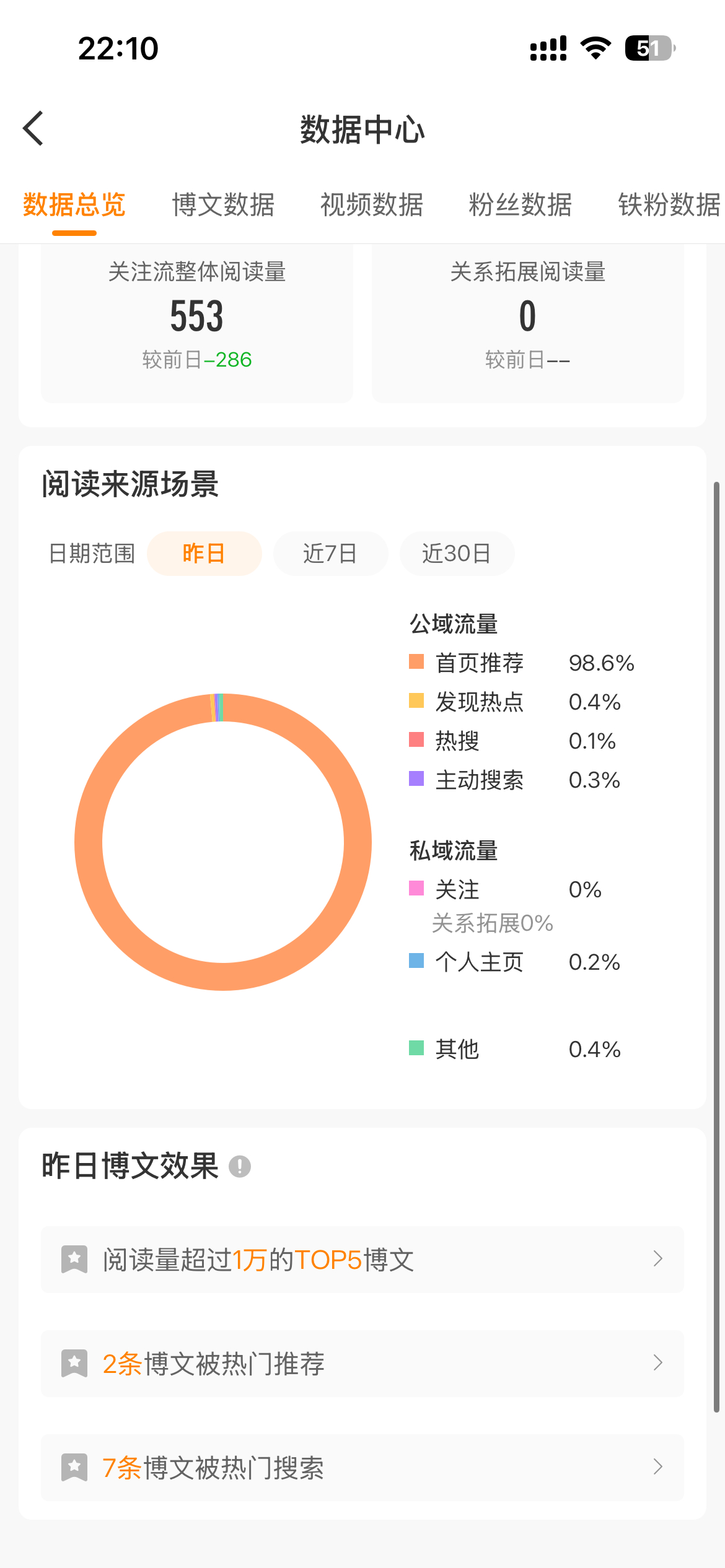
Task: Switch to 博文数据 tab
Action: 223,205
